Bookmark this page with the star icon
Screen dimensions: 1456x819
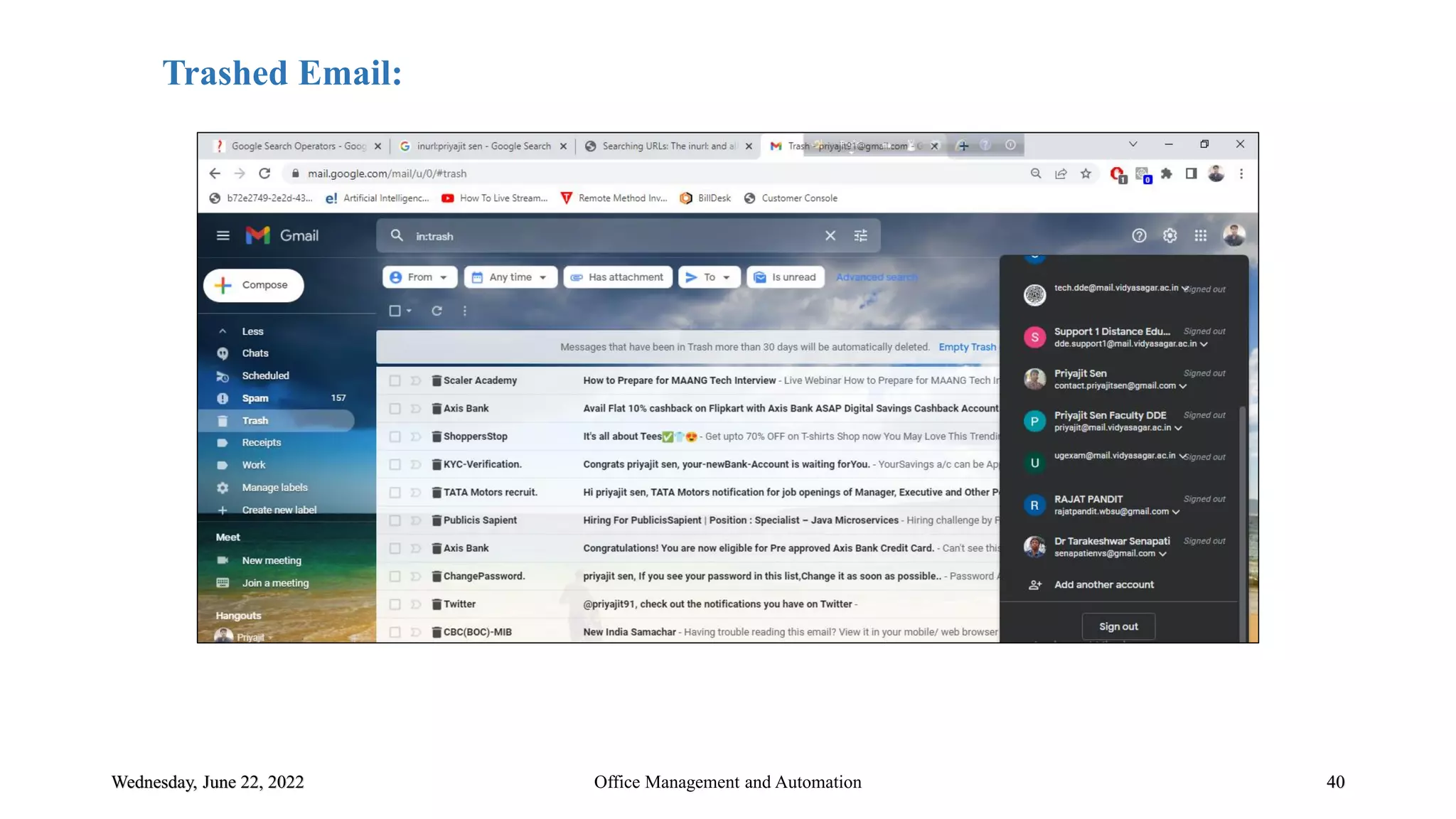pos(1086,173)
